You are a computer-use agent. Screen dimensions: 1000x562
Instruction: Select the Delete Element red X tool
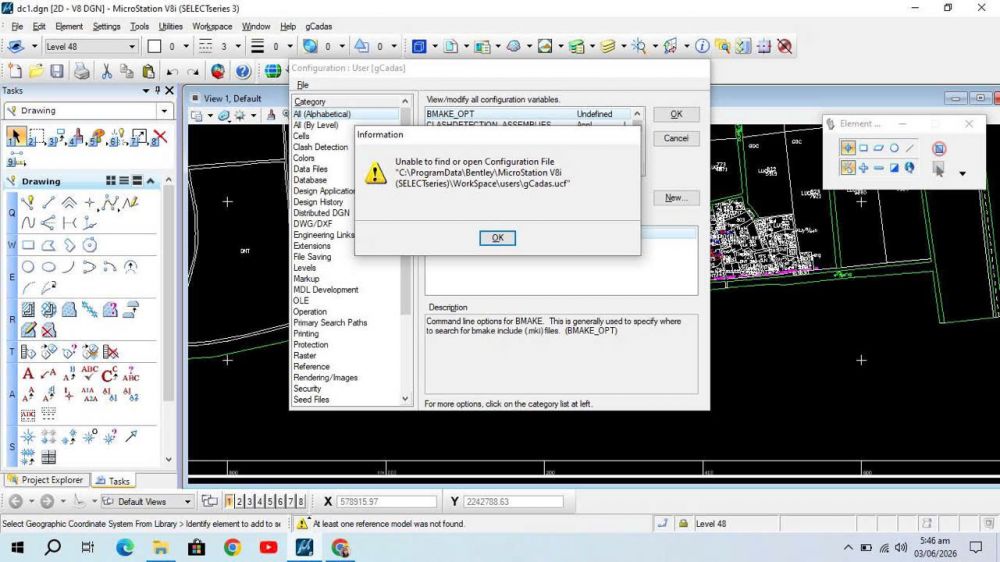160,136
